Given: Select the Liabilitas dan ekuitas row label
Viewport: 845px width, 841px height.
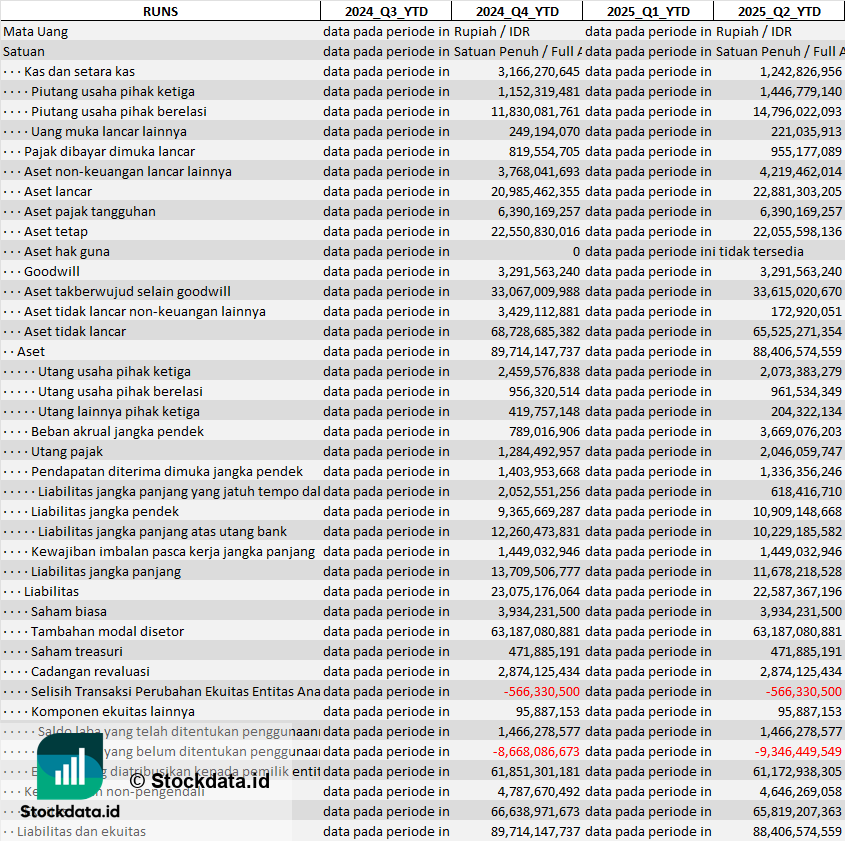Looking at the screenshot, I should click(x=81, y=831).
